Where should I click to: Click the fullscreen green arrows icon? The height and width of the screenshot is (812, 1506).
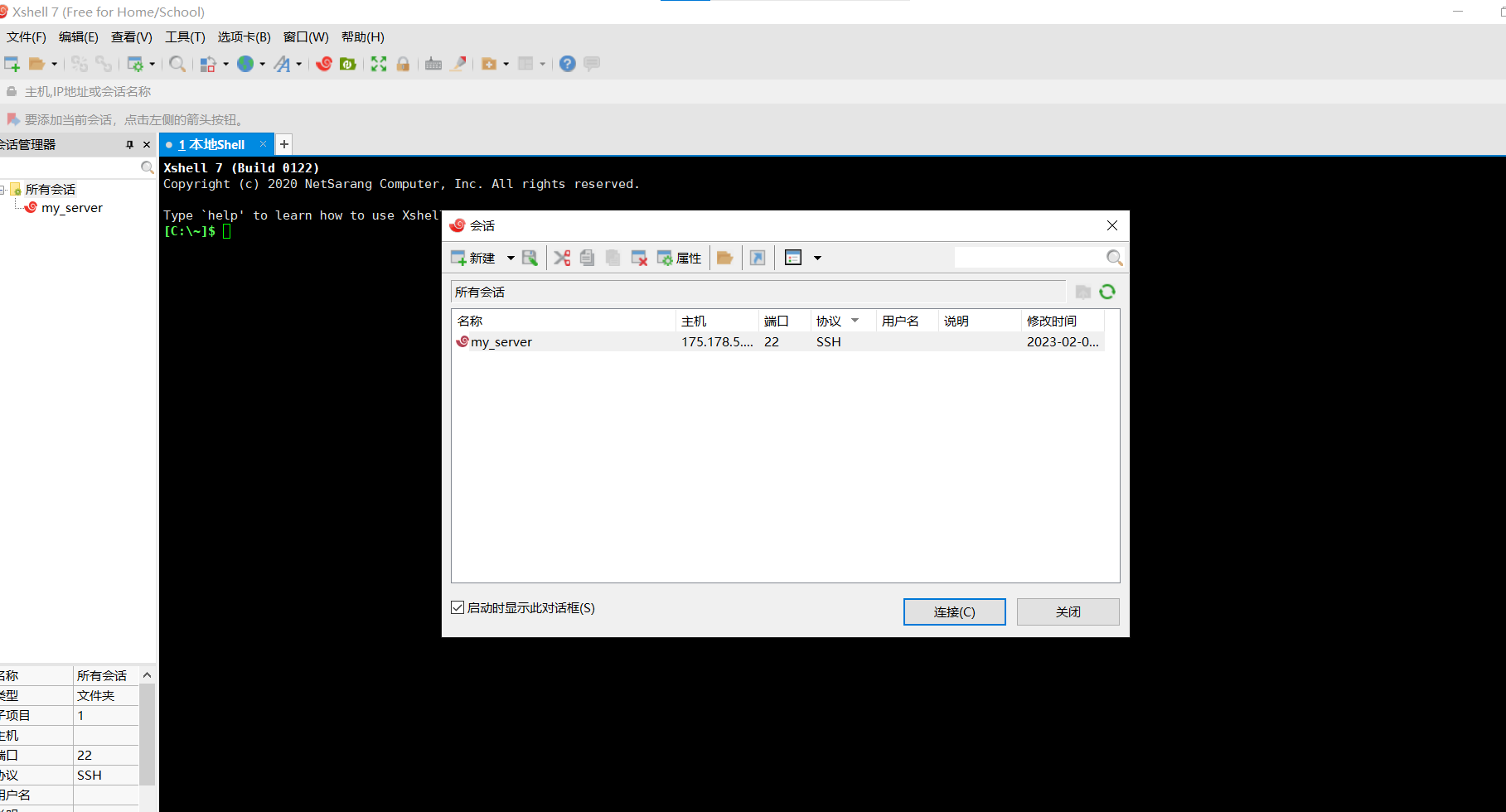coord(379,64)
